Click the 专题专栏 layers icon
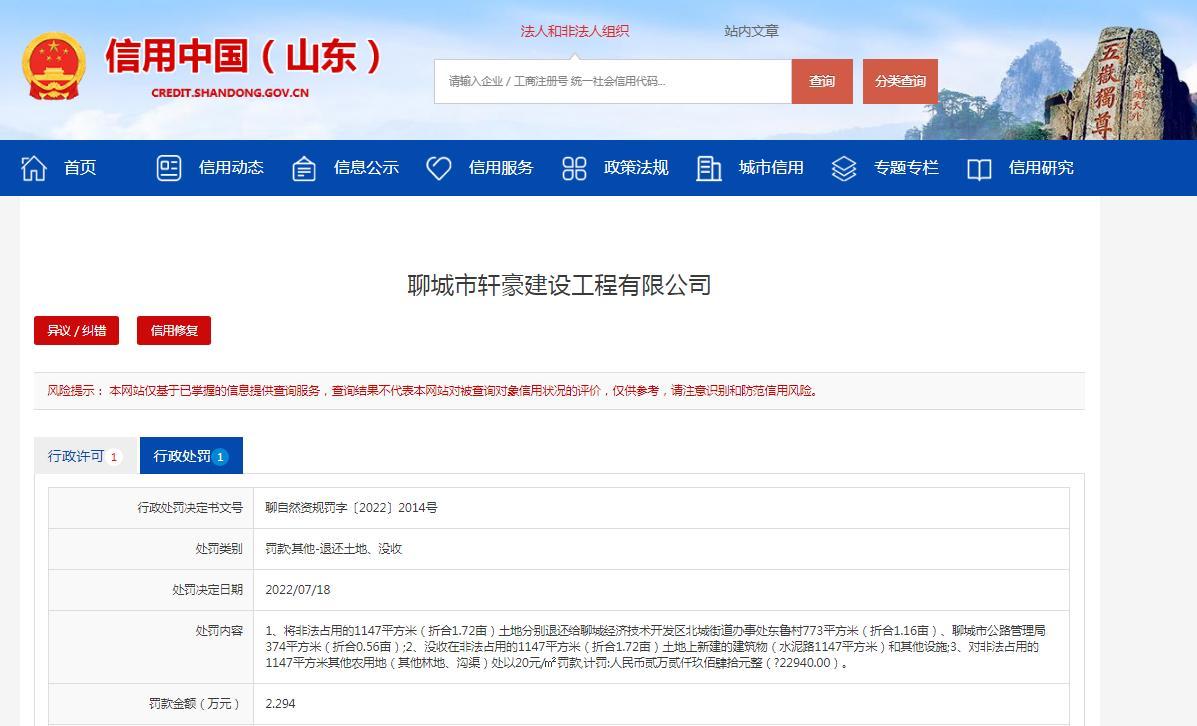Viewport: 1197px width, 726px height. click(844, 168)
